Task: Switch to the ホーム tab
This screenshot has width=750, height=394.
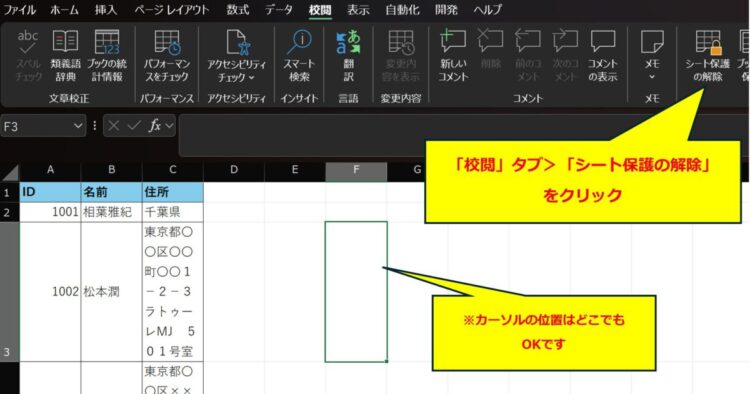Action: point(64,10)
